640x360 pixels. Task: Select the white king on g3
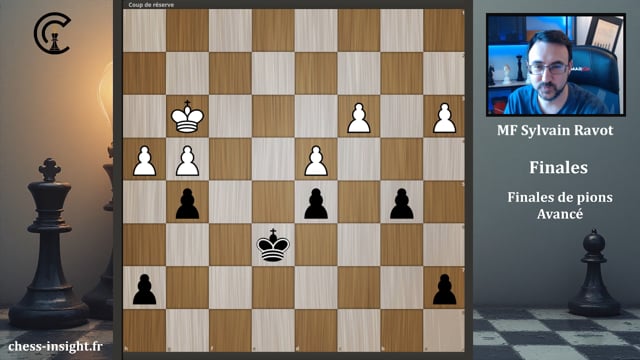point(187,117)
